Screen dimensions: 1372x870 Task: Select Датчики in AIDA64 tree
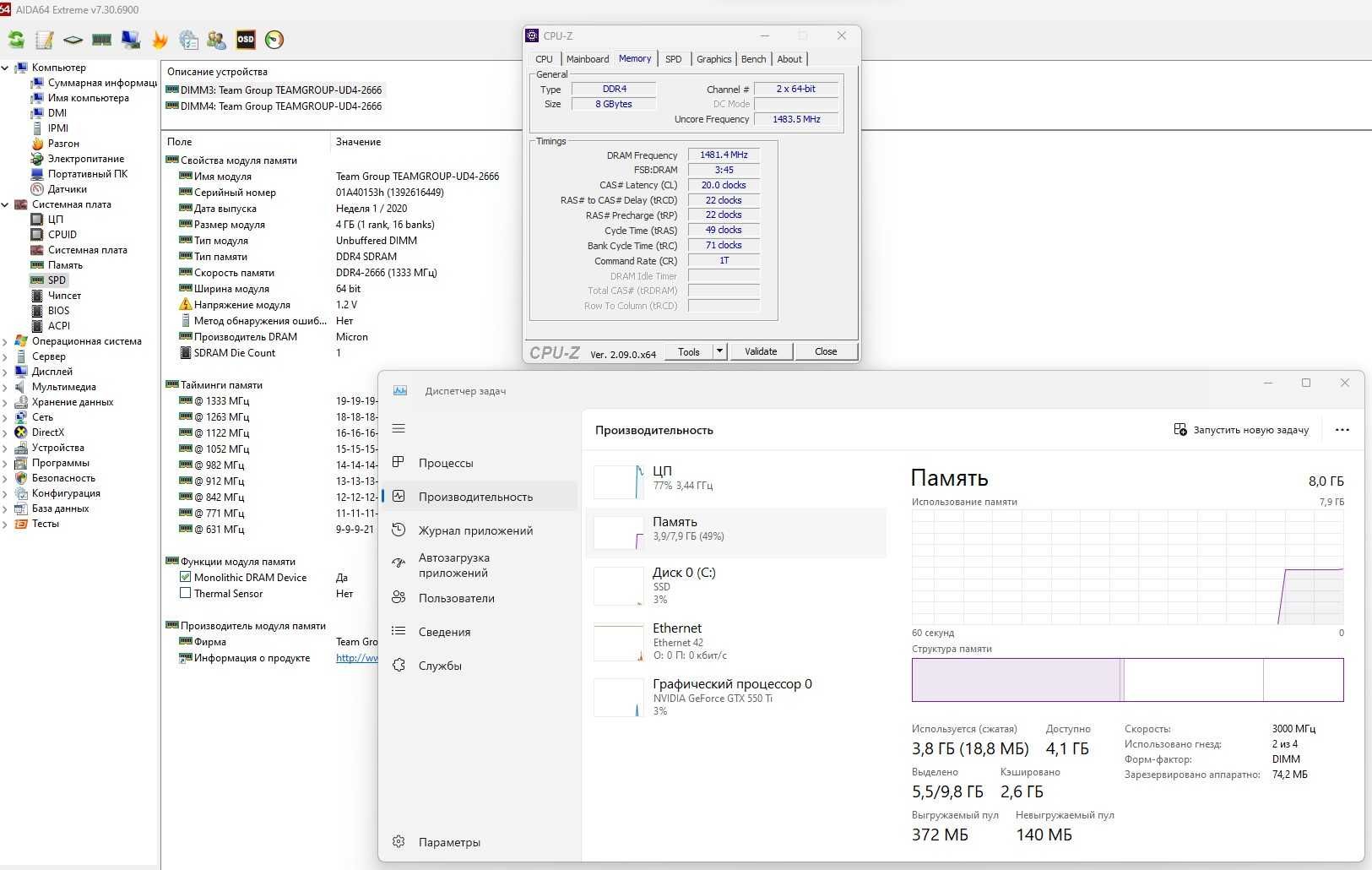click(x=67, y=189)
